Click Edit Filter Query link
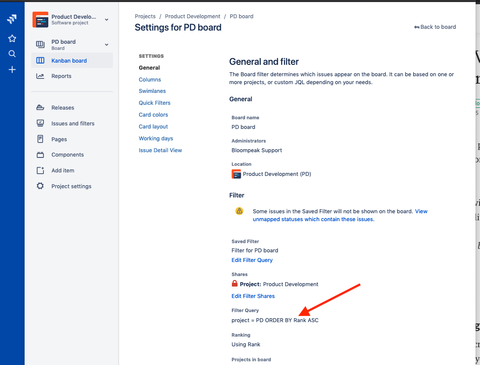 tap(252, 260)
